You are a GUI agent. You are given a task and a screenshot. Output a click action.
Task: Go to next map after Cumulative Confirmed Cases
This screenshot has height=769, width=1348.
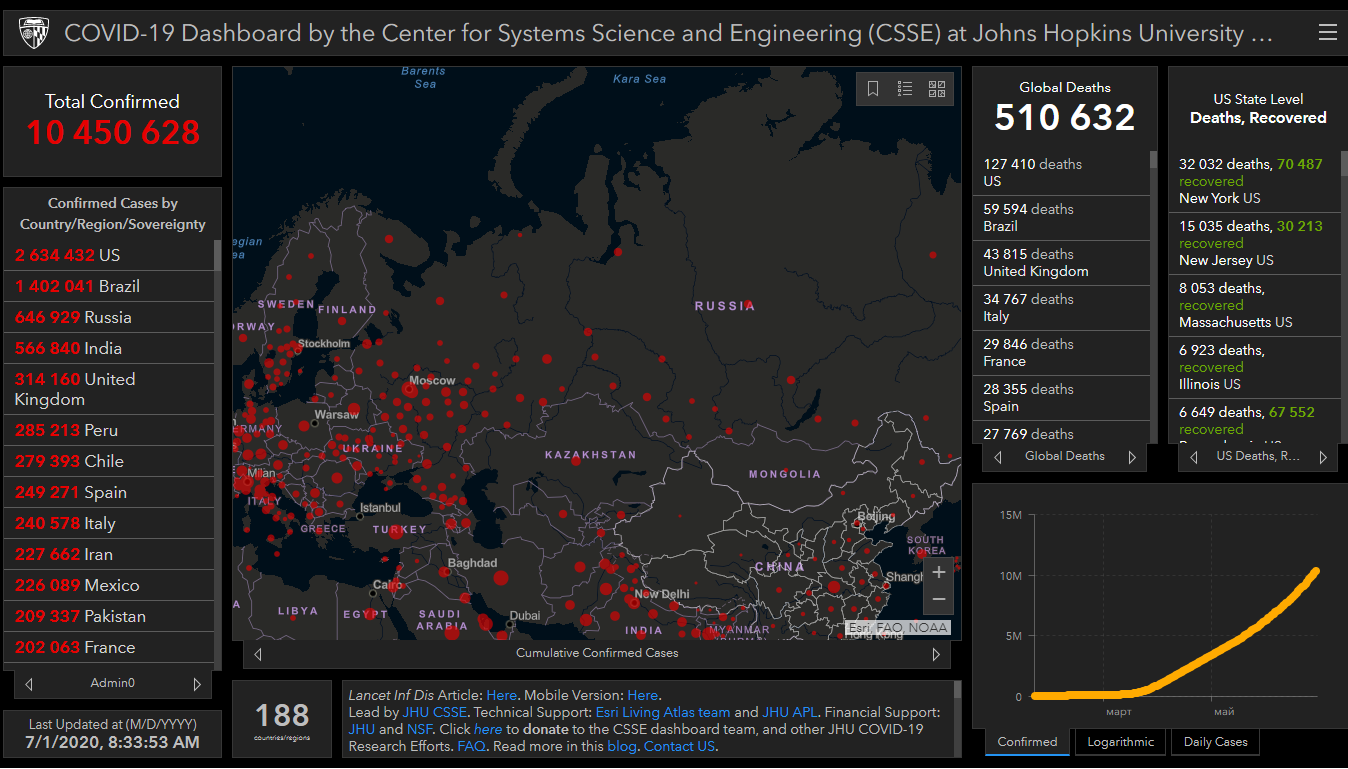pyautogui.click(x=936, y=654)
